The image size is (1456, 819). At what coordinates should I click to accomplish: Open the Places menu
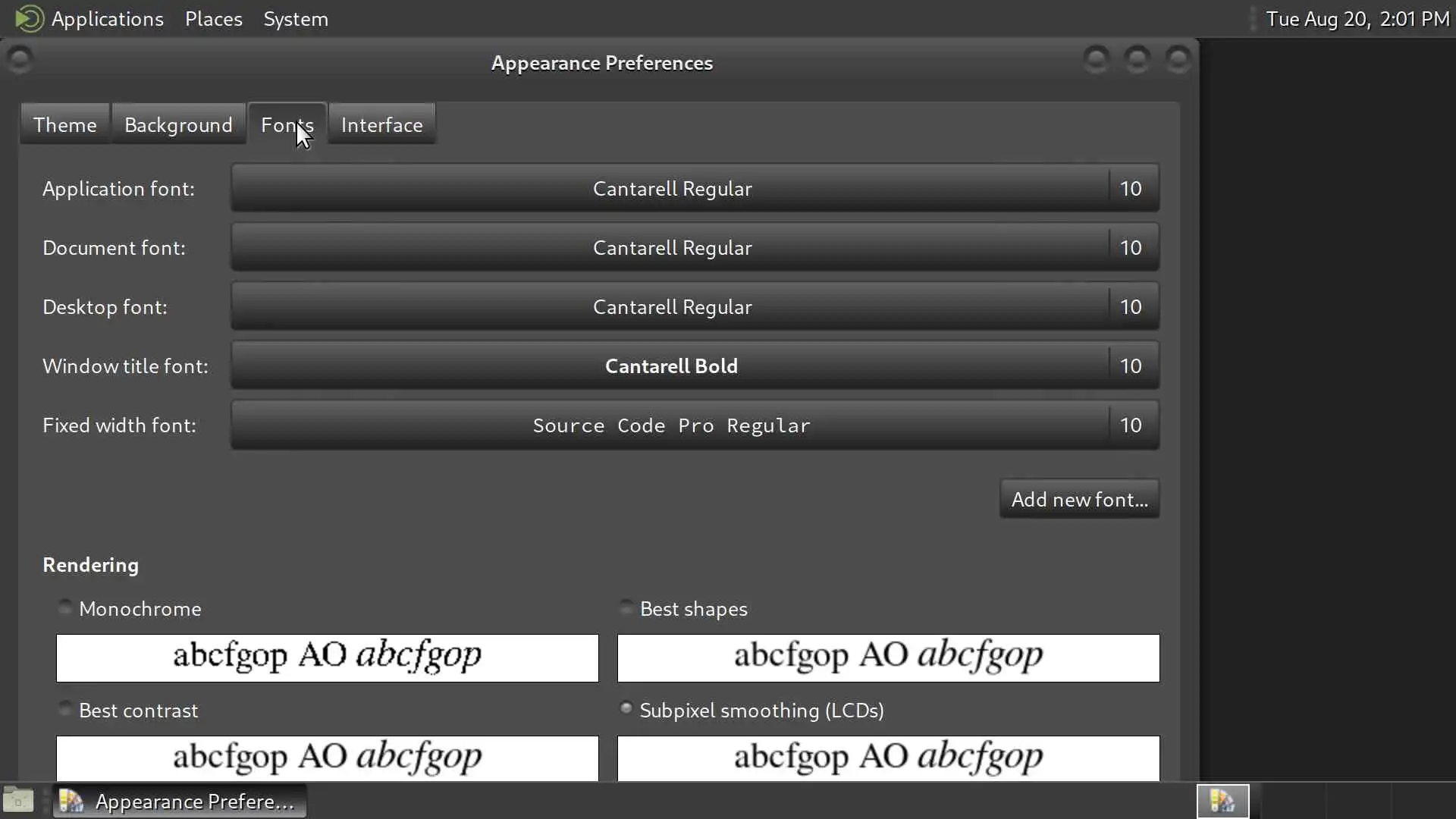213,18
